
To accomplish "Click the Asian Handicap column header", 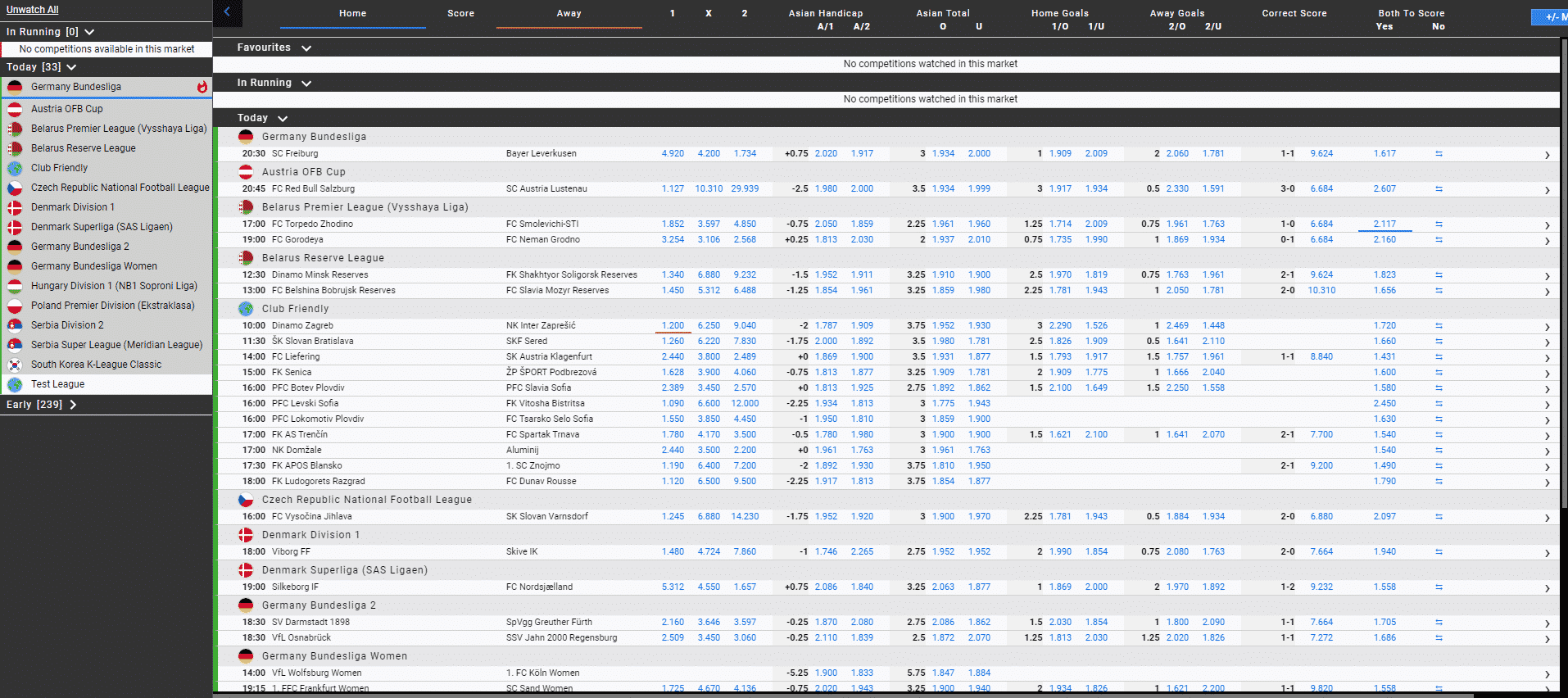I will (825, 14).
